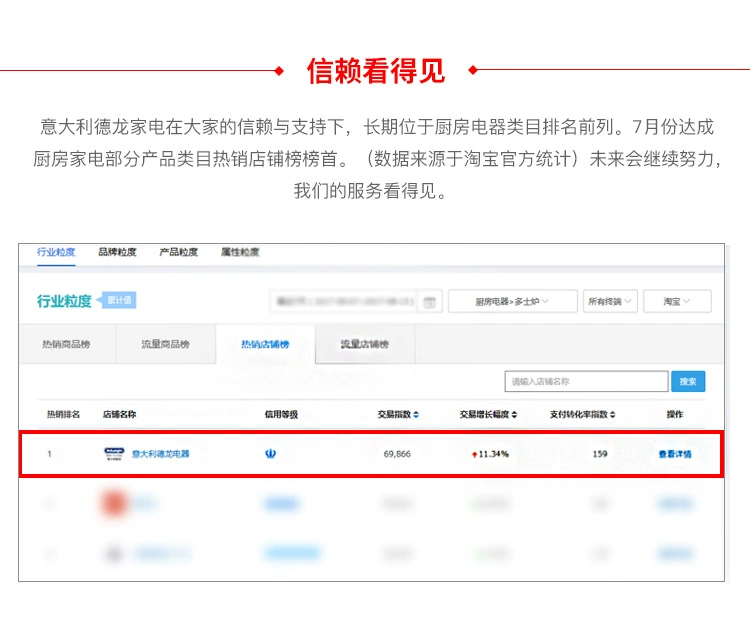Sort by 交易指数 column arrows
The width and height of the screenshot is (750, 625).
416,415
